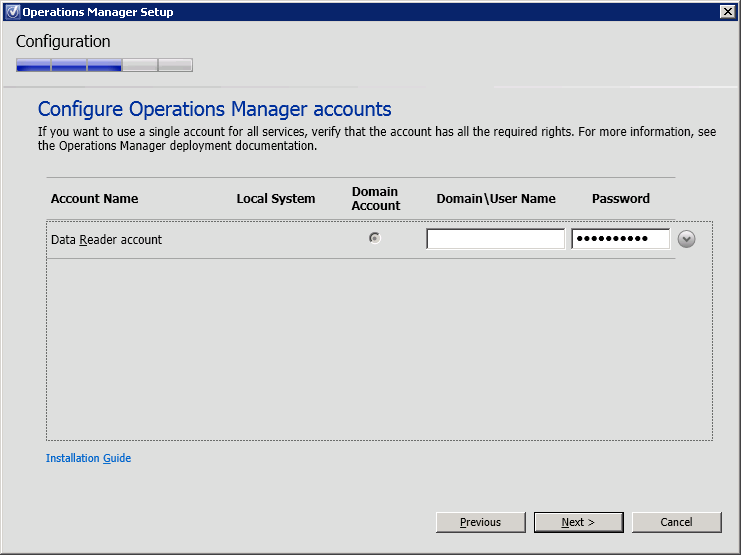
Task: Select Domain Account radio for Data Reader
Action: [374, 238]
